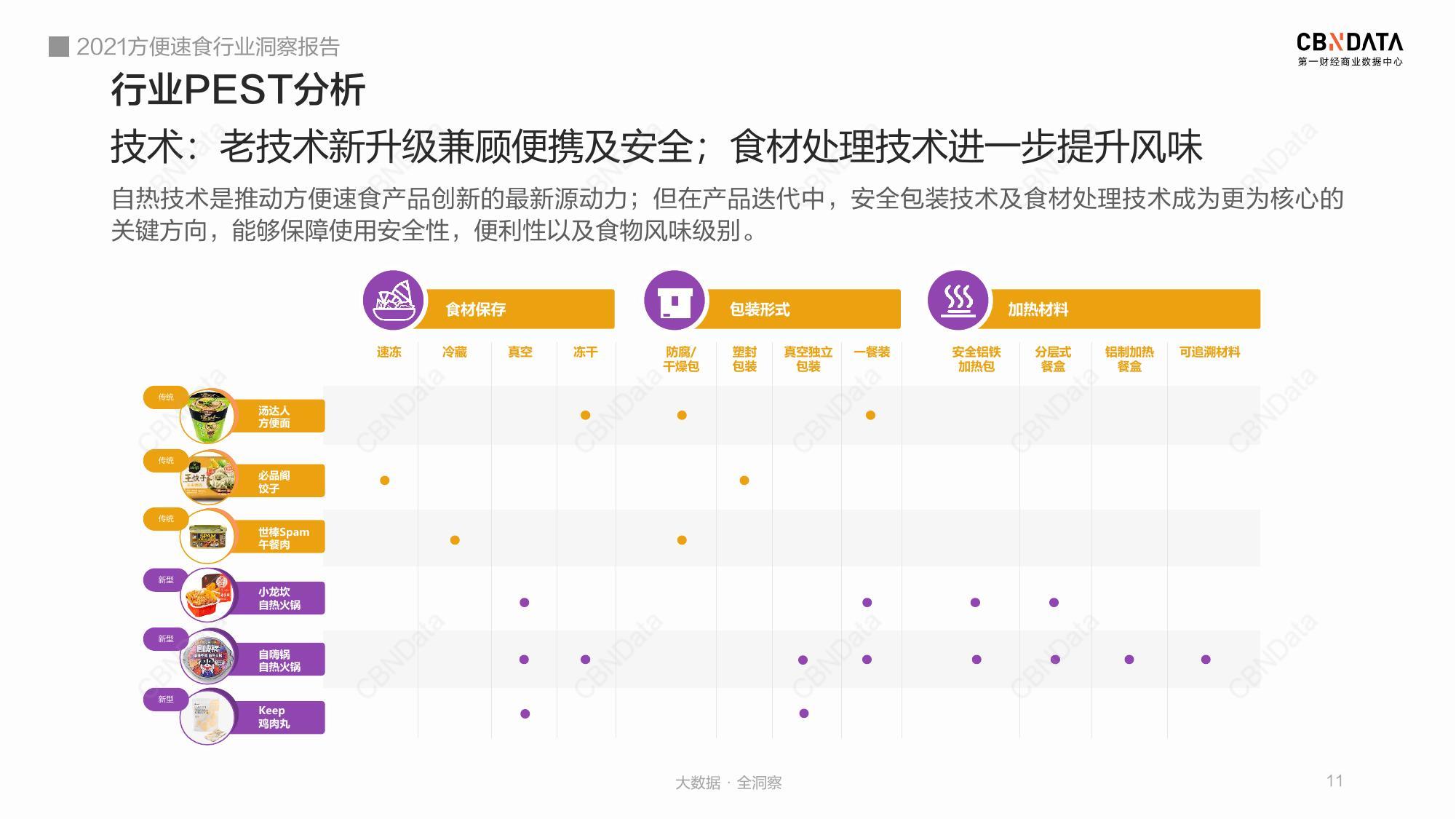Click the heat steam icon for 加热材料

958,300
